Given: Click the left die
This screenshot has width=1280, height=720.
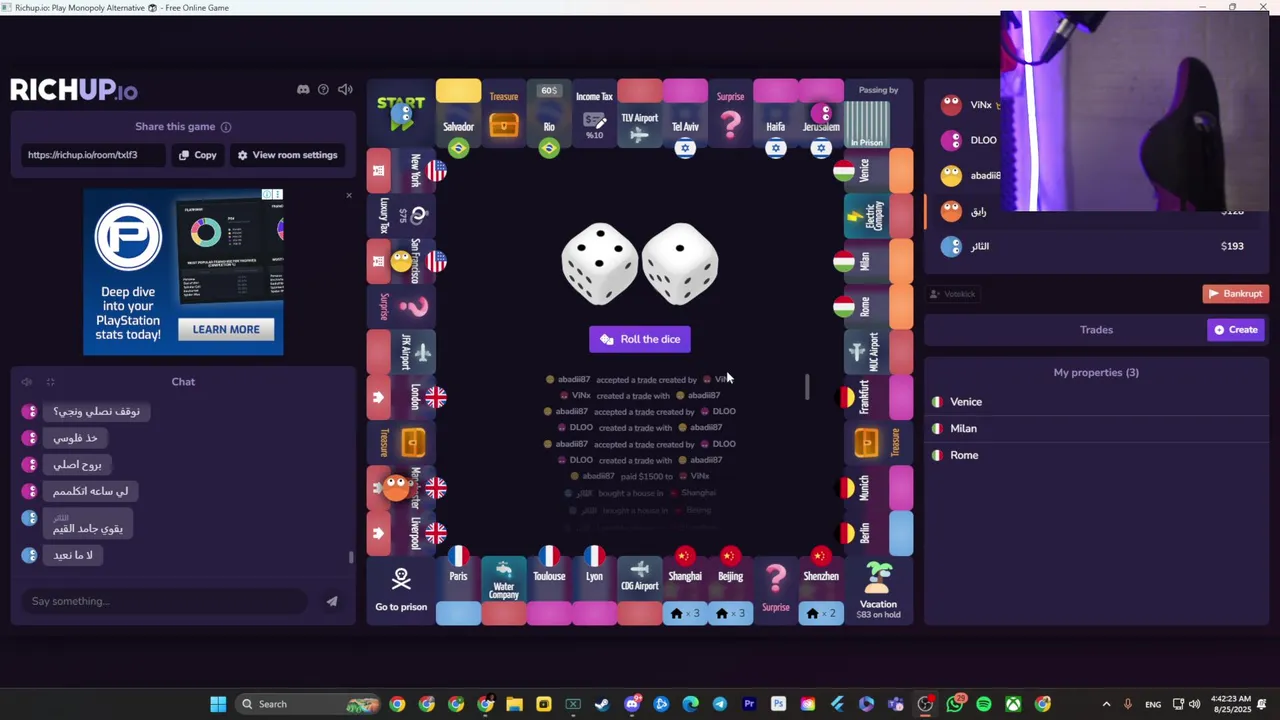Looking at the screenshot, I should (x=600, y=264).
